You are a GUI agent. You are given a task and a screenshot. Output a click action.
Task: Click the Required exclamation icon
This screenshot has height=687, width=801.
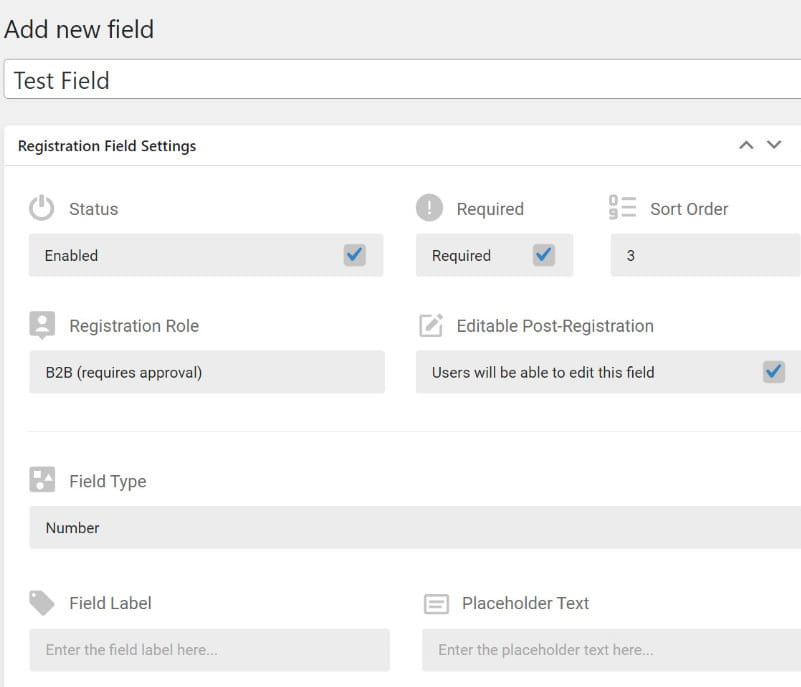tap(429, 208)
